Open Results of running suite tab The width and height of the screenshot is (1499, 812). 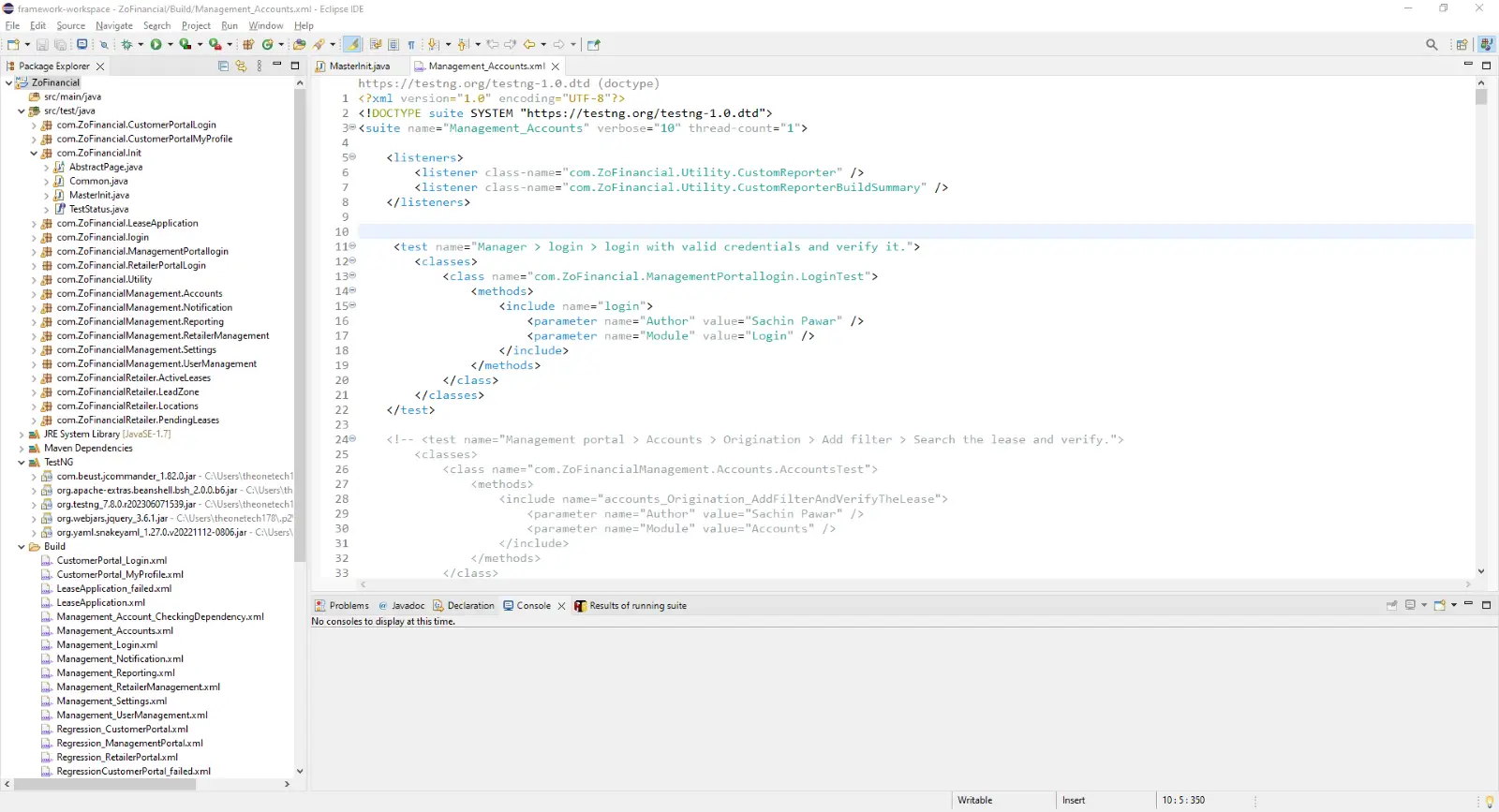point(631,605)
